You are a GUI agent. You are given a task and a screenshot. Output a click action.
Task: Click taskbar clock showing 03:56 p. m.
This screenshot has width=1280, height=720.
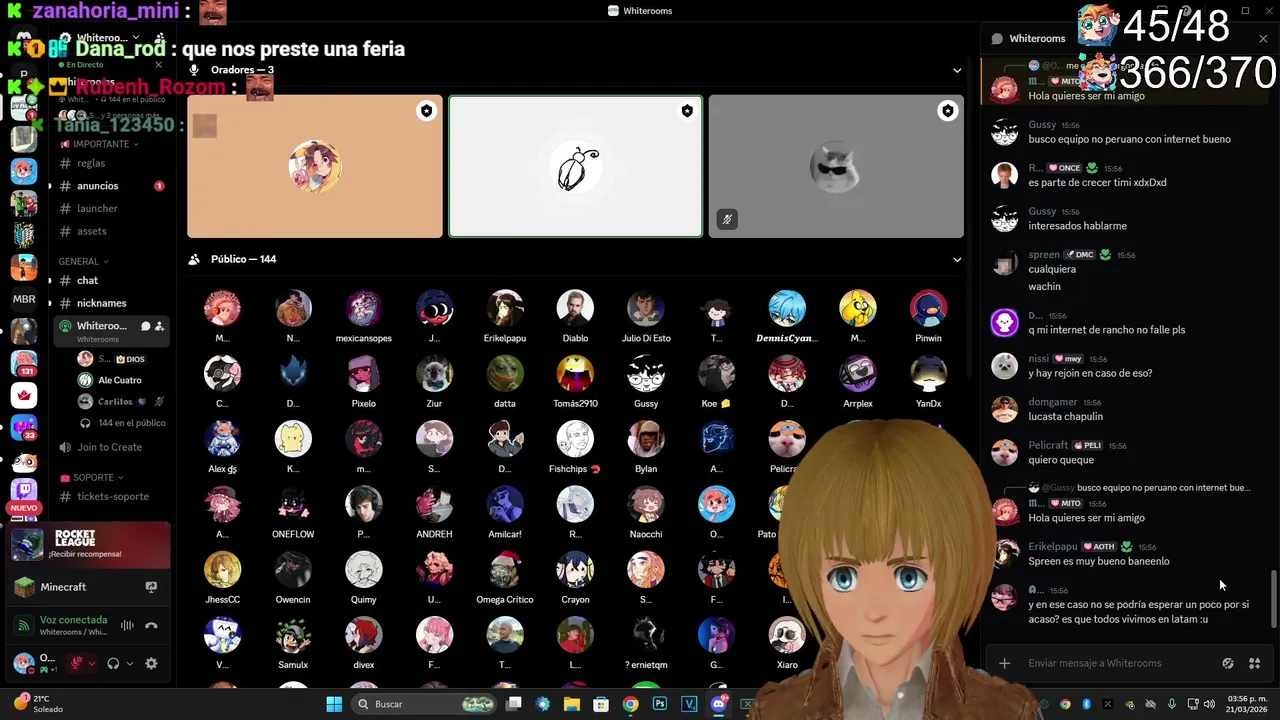(1247, 704)
